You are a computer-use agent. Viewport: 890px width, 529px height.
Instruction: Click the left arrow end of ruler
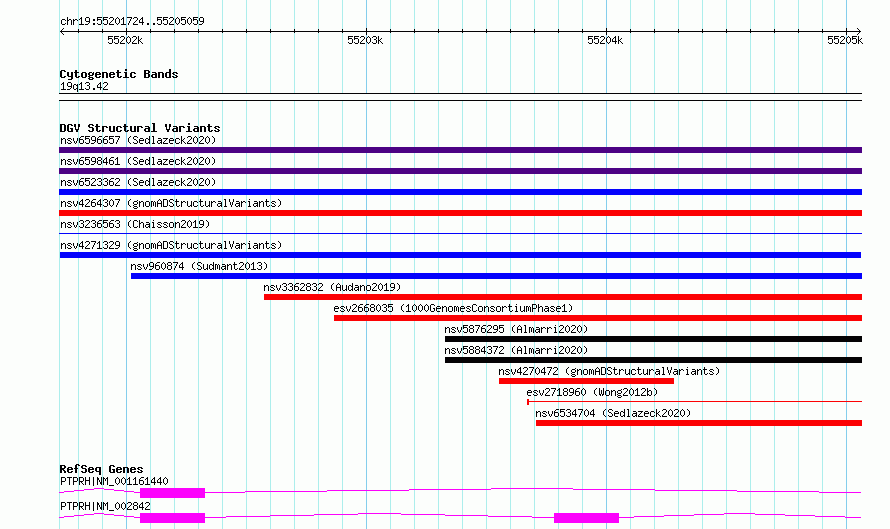point(62,31)
